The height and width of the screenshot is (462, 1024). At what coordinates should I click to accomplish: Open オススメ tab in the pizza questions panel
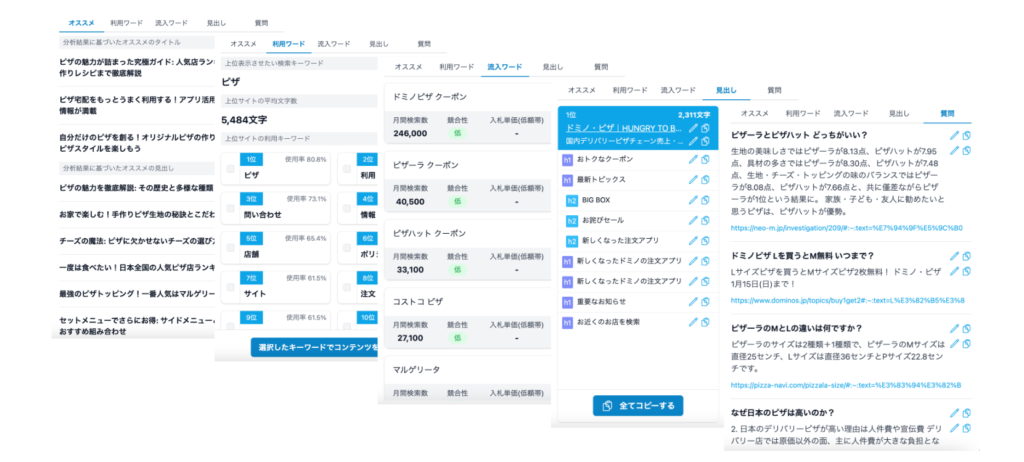coord(755,113)
